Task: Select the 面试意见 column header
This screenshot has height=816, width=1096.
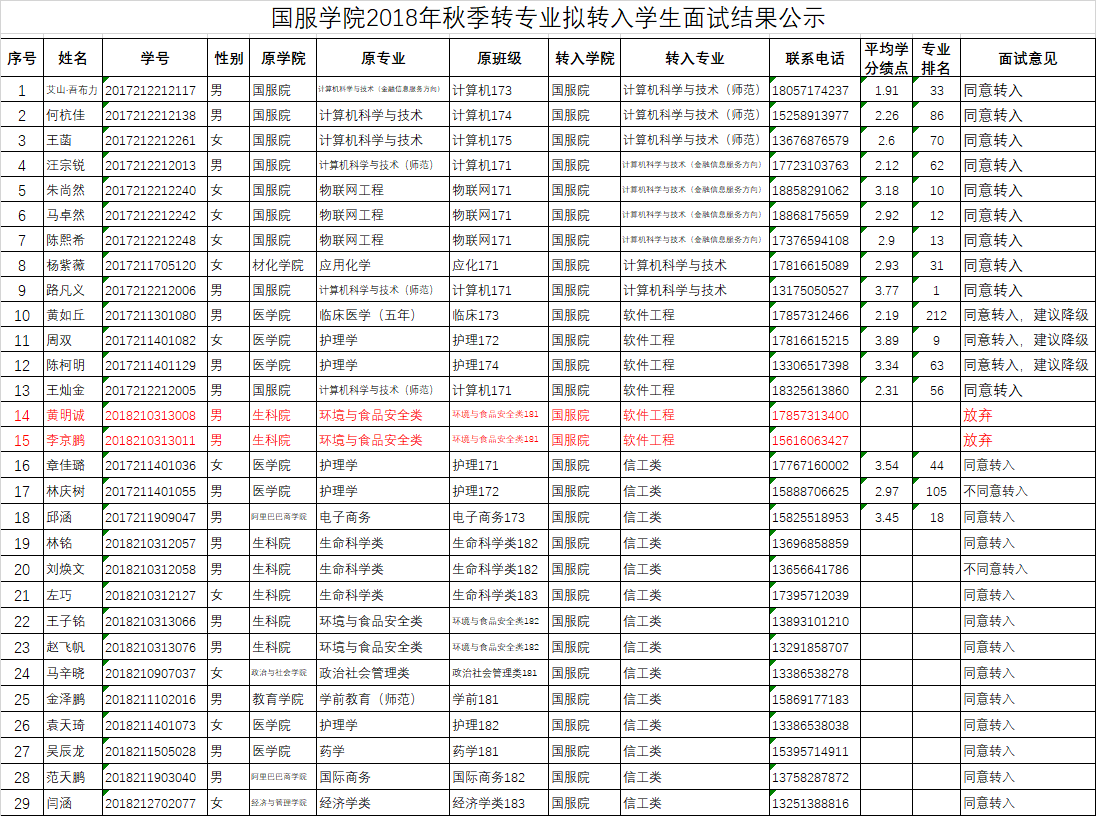Action: tap(1027, 58)
